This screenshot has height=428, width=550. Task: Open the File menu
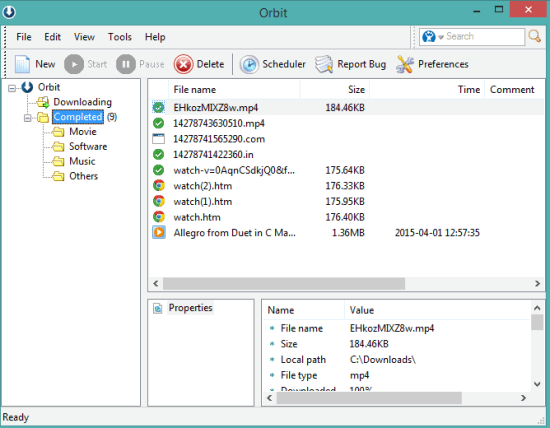(x=24, y=37)
